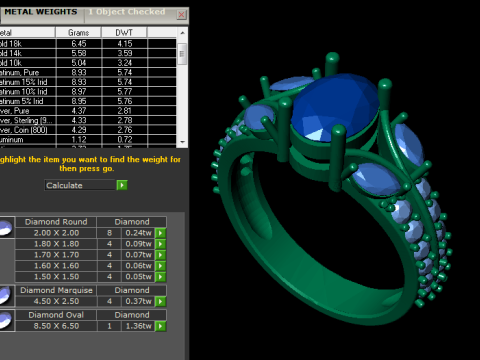This screenshot has width=480, height=360.
Task: Click the 0.09tw total weight cell
Action: 138,244
